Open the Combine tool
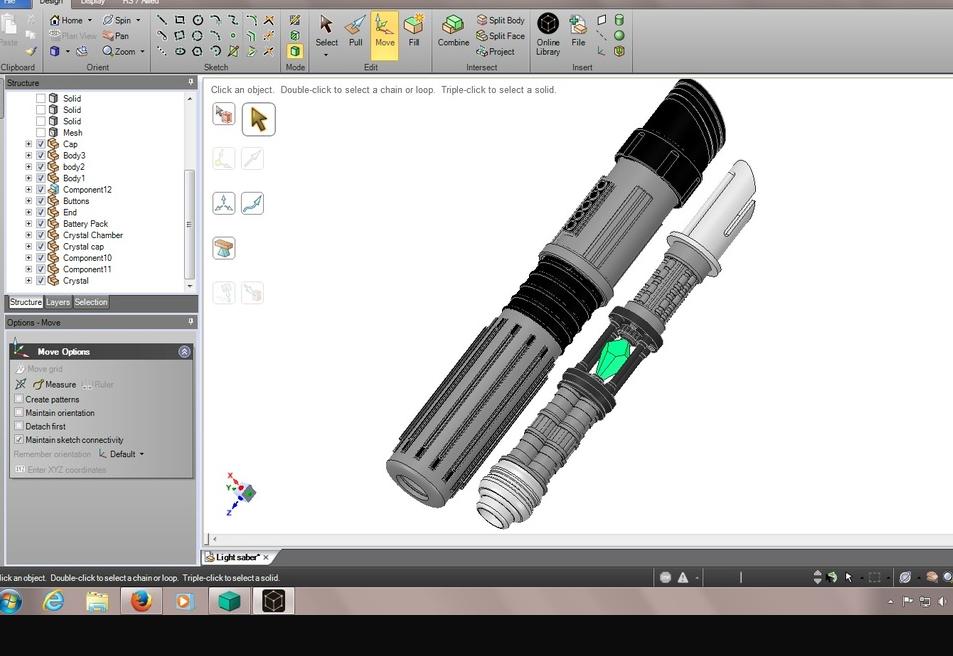The image size is (953, 656). pos(453,32)
